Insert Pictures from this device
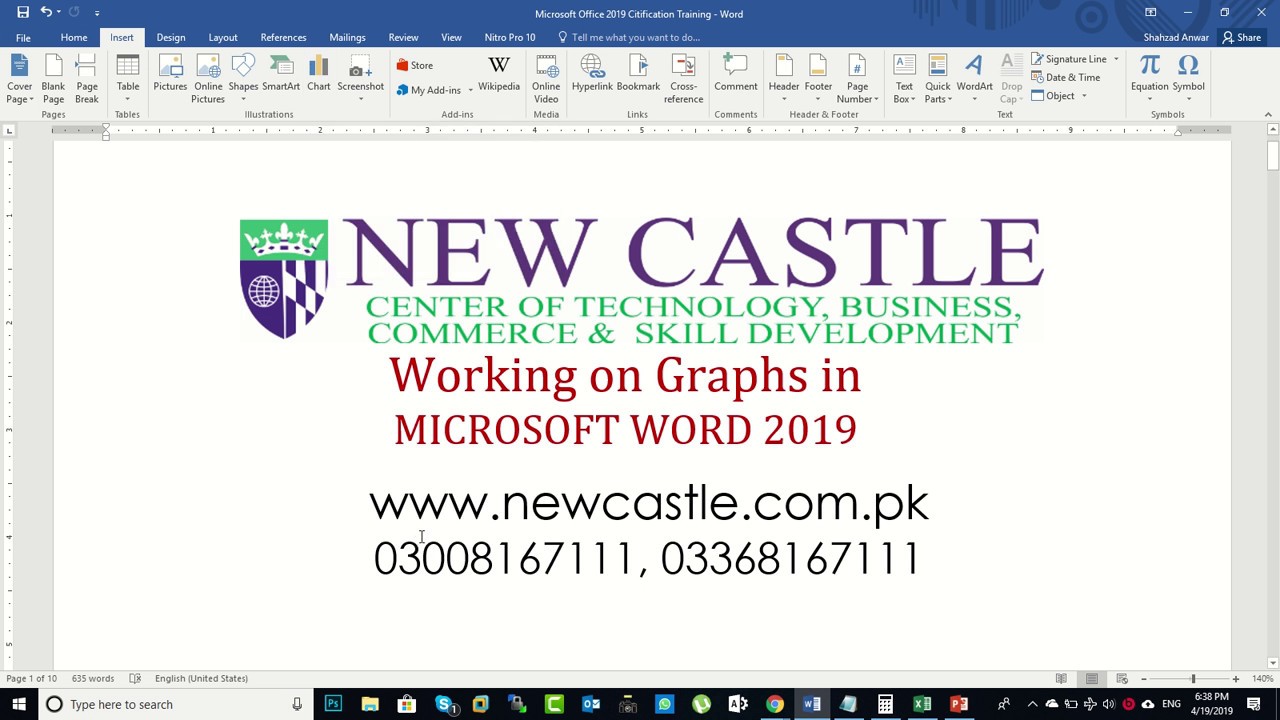This screenshot has width=1280, height=720. [170, 75]
